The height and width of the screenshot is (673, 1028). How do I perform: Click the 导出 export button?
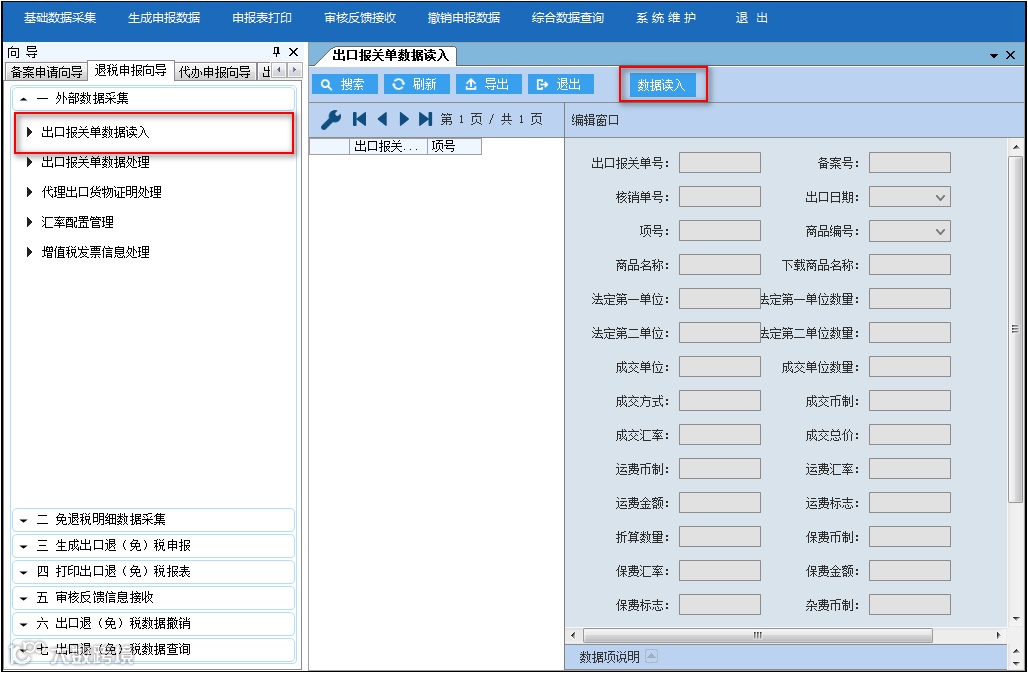(488, 85)
